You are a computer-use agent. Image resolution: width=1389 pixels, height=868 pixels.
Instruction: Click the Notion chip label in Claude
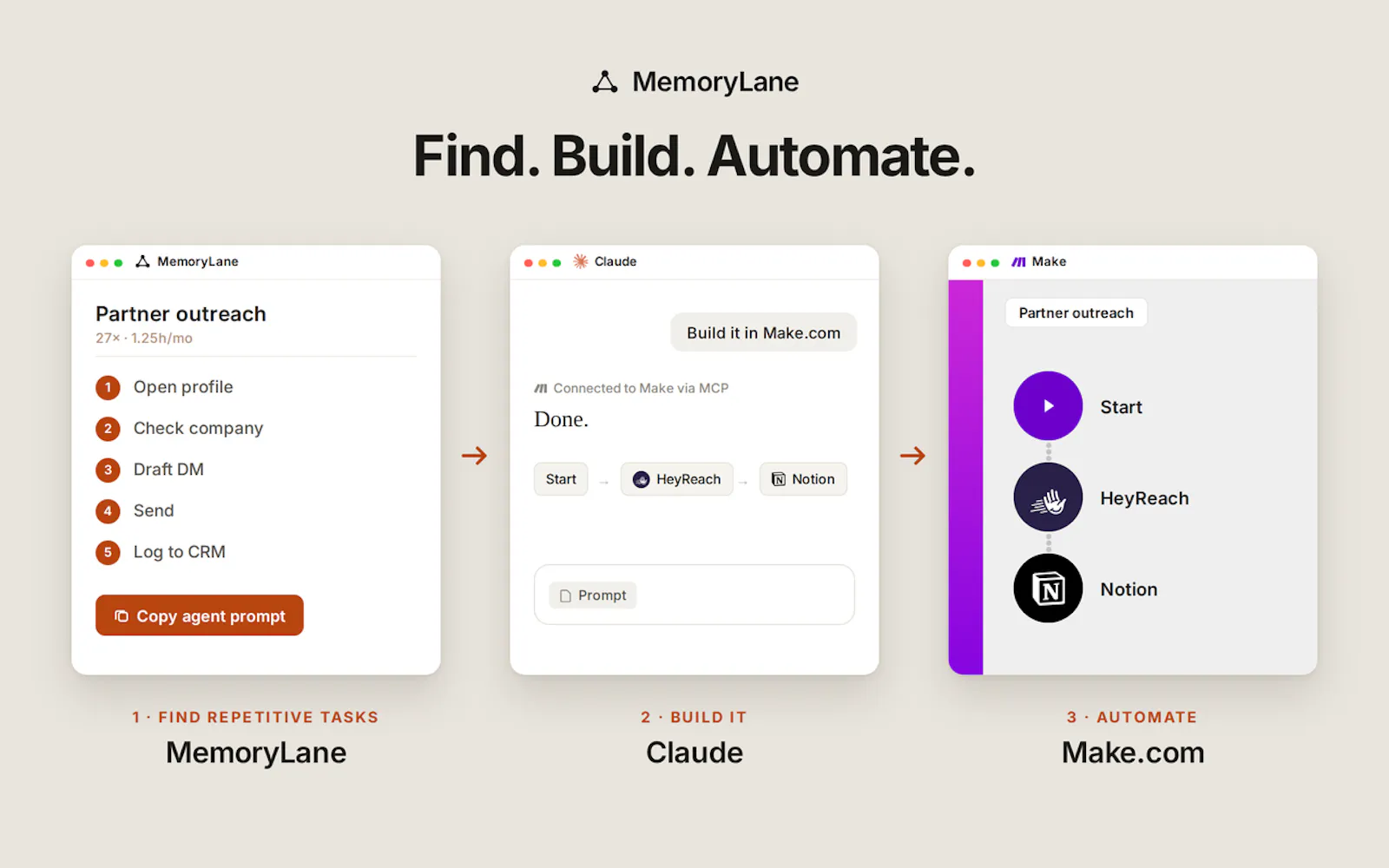click(813, 479)
